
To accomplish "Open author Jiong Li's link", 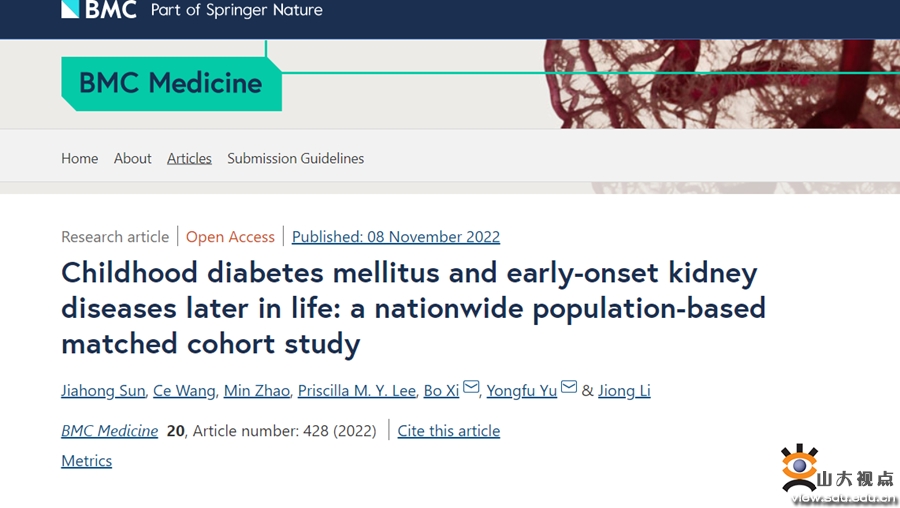I will pyautogui.click(x=624, y=391).
